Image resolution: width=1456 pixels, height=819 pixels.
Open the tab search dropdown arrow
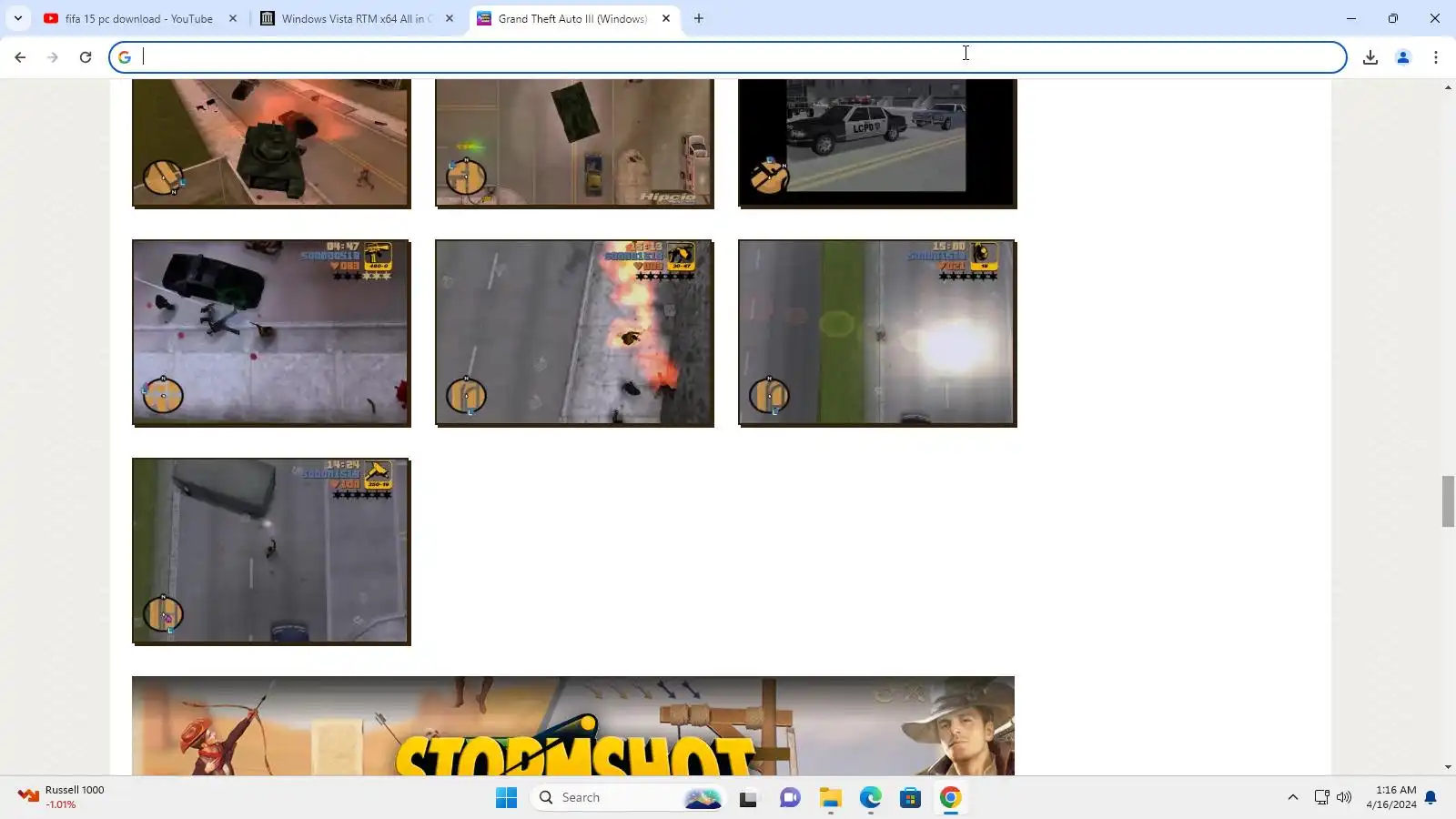[x=18, y=18]
